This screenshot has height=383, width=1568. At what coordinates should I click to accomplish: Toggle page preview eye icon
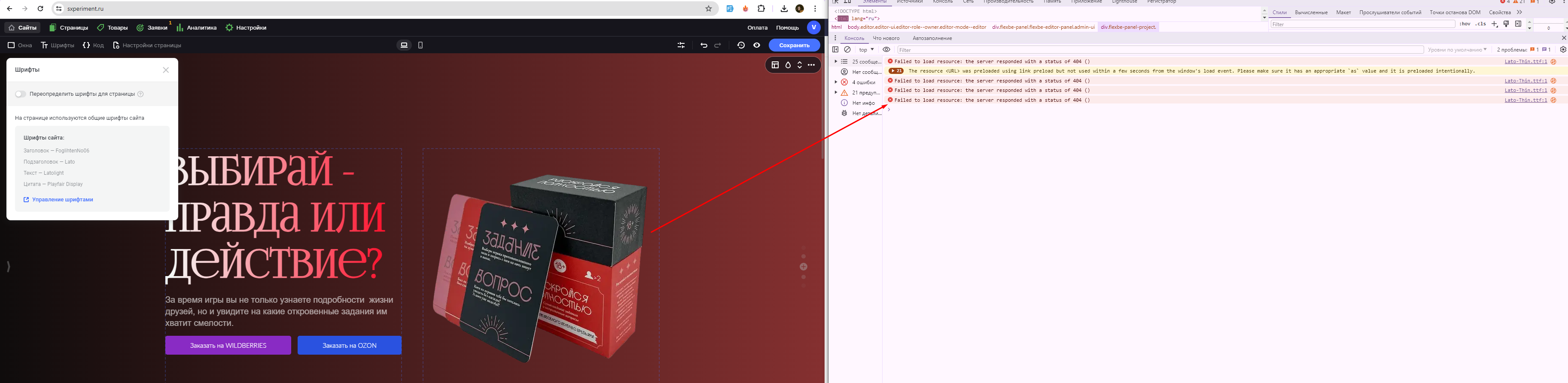tap(757, 45)
